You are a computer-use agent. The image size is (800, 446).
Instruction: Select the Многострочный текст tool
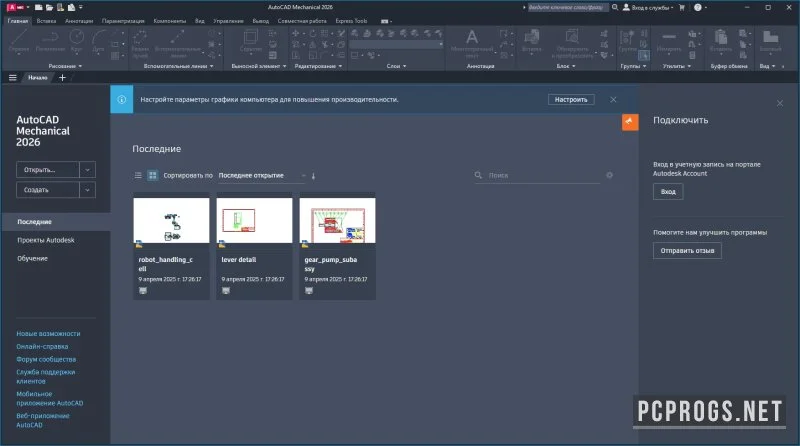pos(472,43)
